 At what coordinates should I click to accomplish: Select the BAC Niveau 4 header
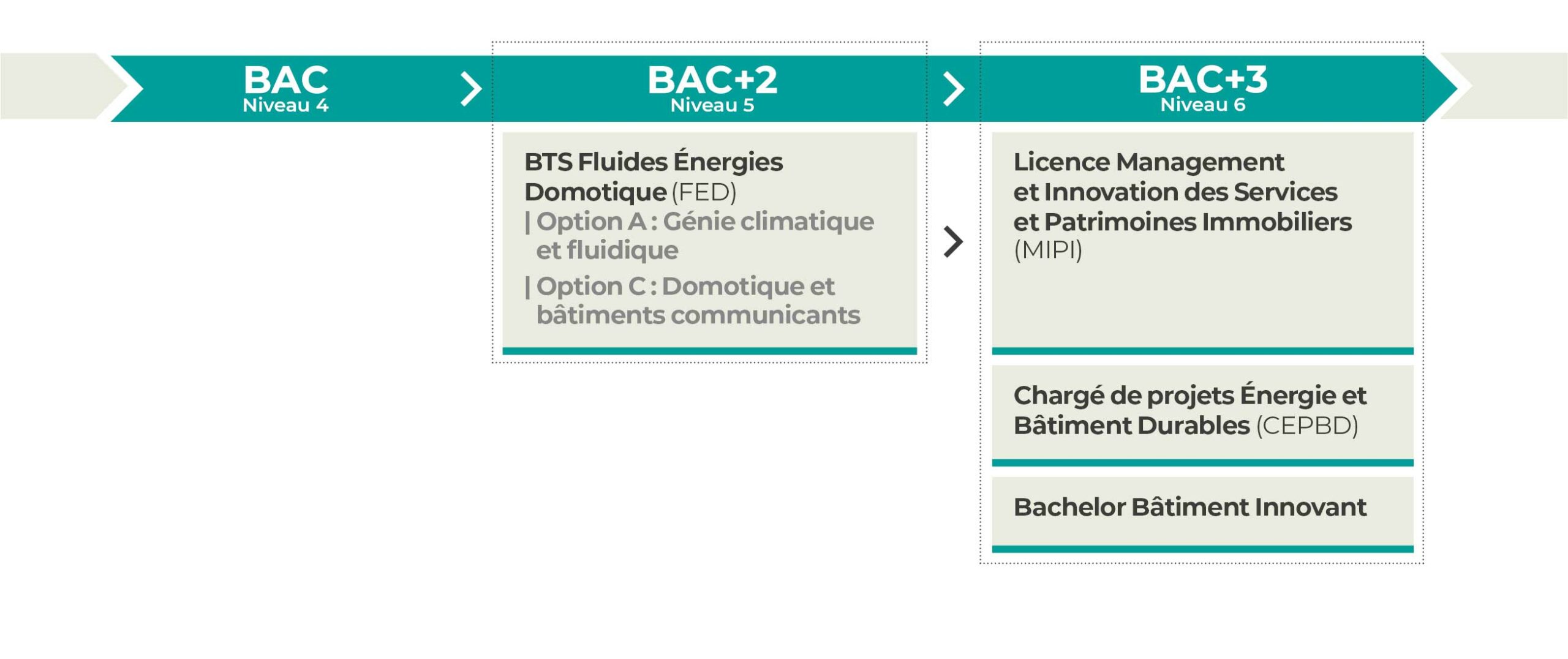pos(285,89)
